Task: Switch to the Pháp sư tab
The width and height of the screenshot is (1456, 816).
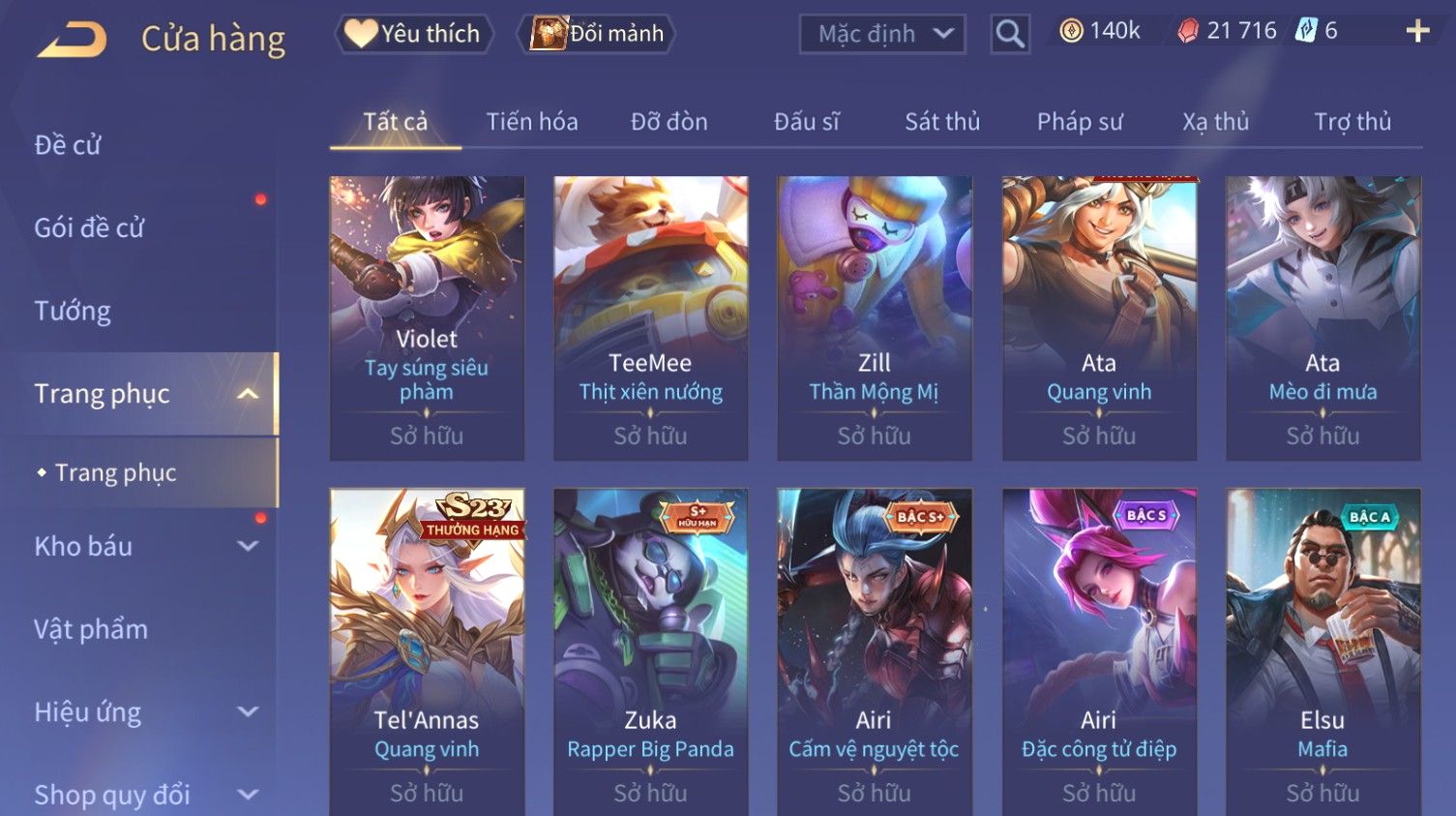Action: pyautogui.click(x=1080, y=122)
